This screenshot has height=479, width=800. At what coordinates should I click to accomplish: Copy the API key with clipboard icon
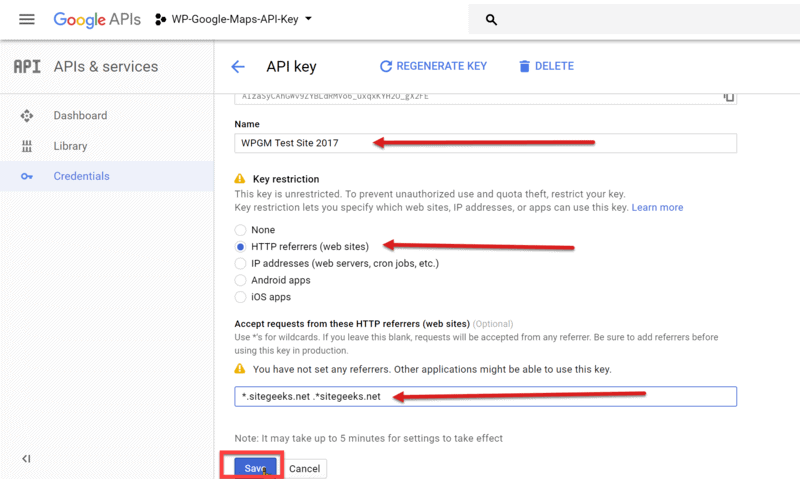pyautogui.click(x=729, y=97)
